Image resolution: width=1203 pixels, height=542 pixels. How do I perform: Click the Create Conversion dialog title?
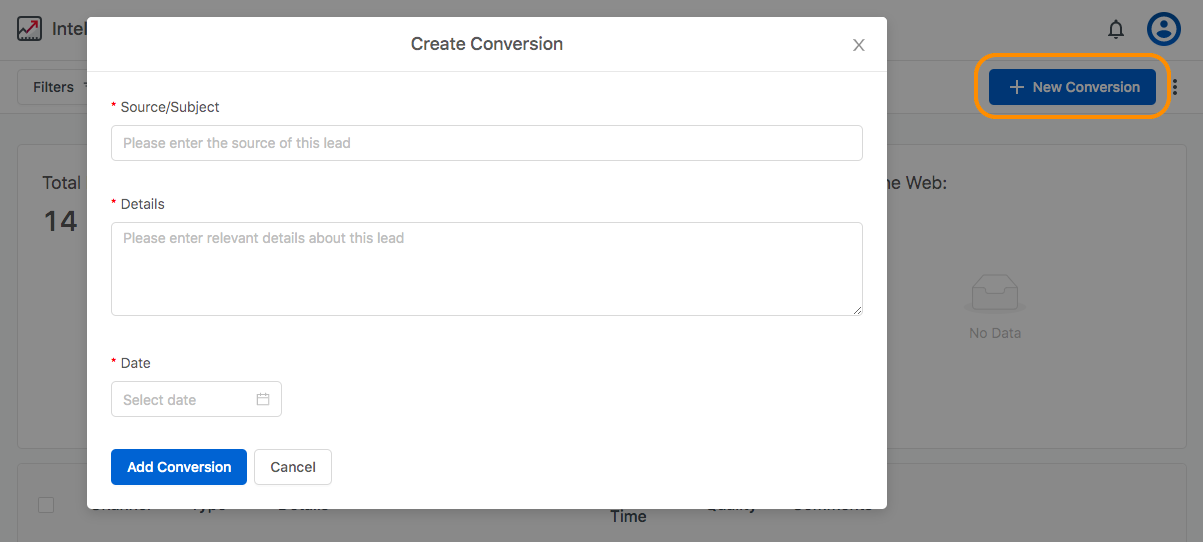point(487,44)
